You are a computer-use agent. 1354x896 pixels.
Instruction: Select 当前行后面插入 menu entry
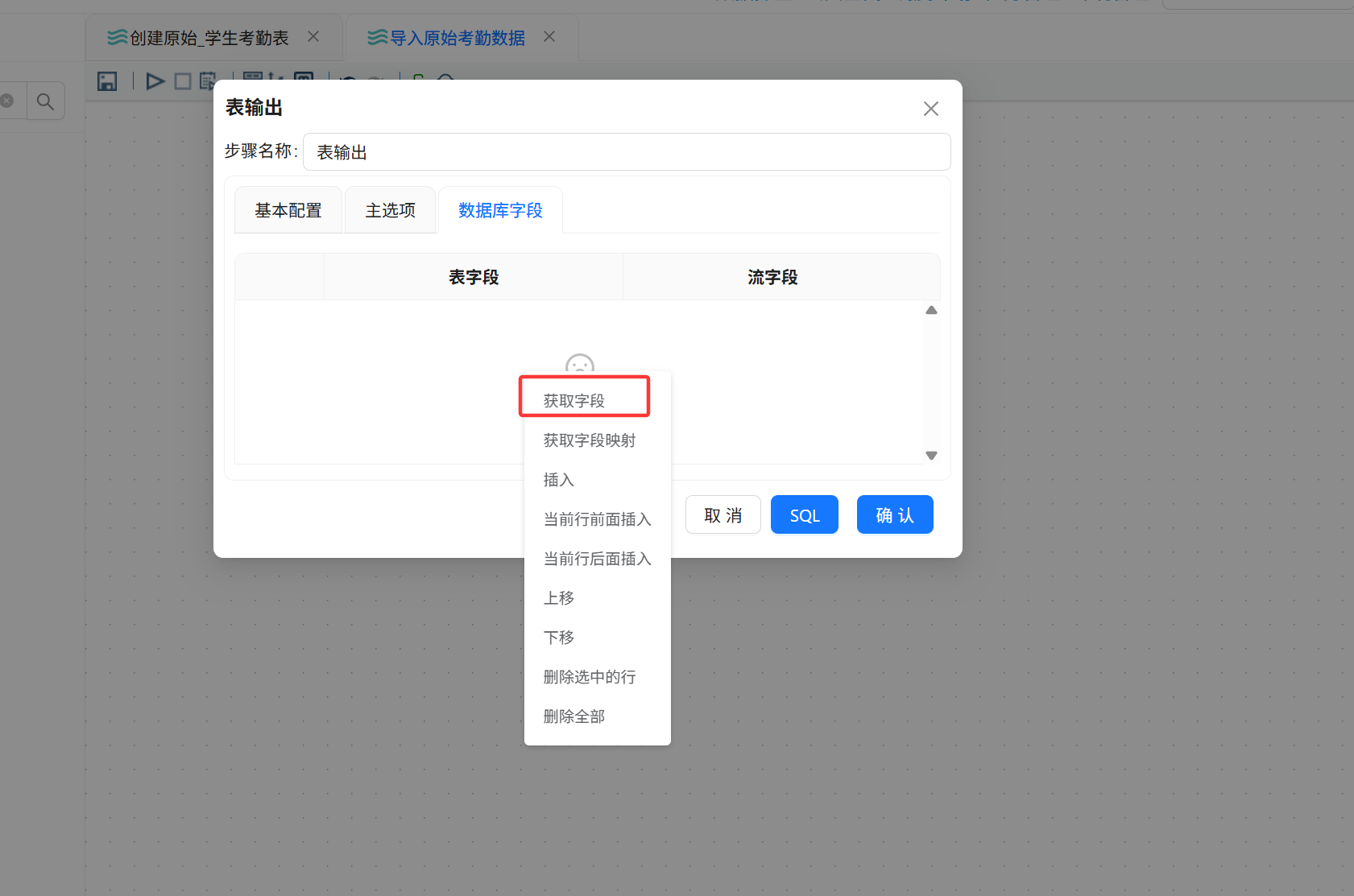pyautogui.click(x=597, y=559)
